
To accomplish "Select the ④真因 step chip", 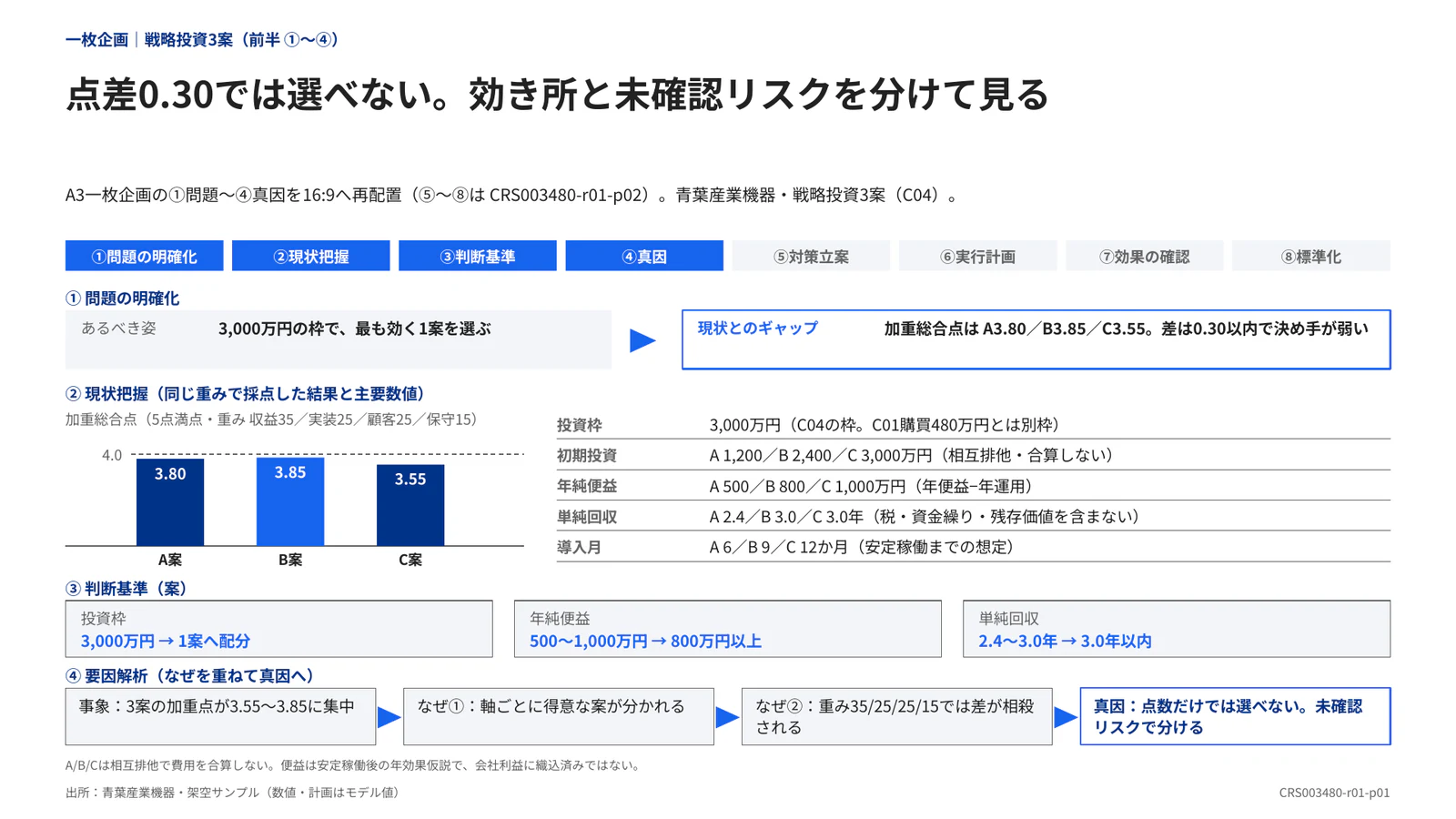I will pos(644,256).
